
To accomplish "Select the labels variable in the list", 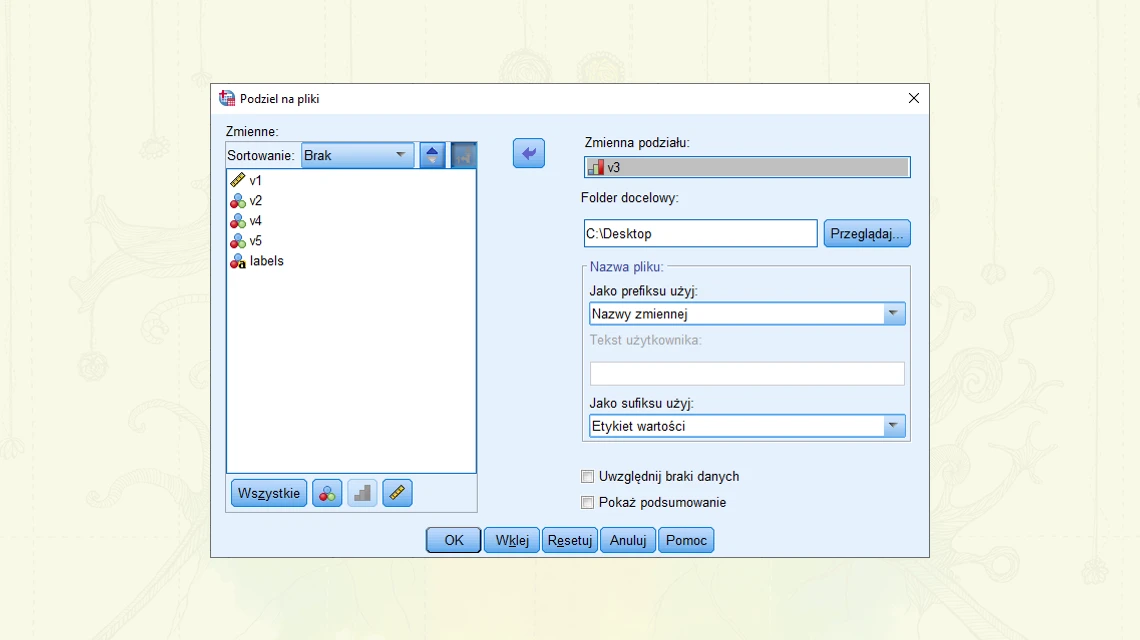I will [351, 261].
